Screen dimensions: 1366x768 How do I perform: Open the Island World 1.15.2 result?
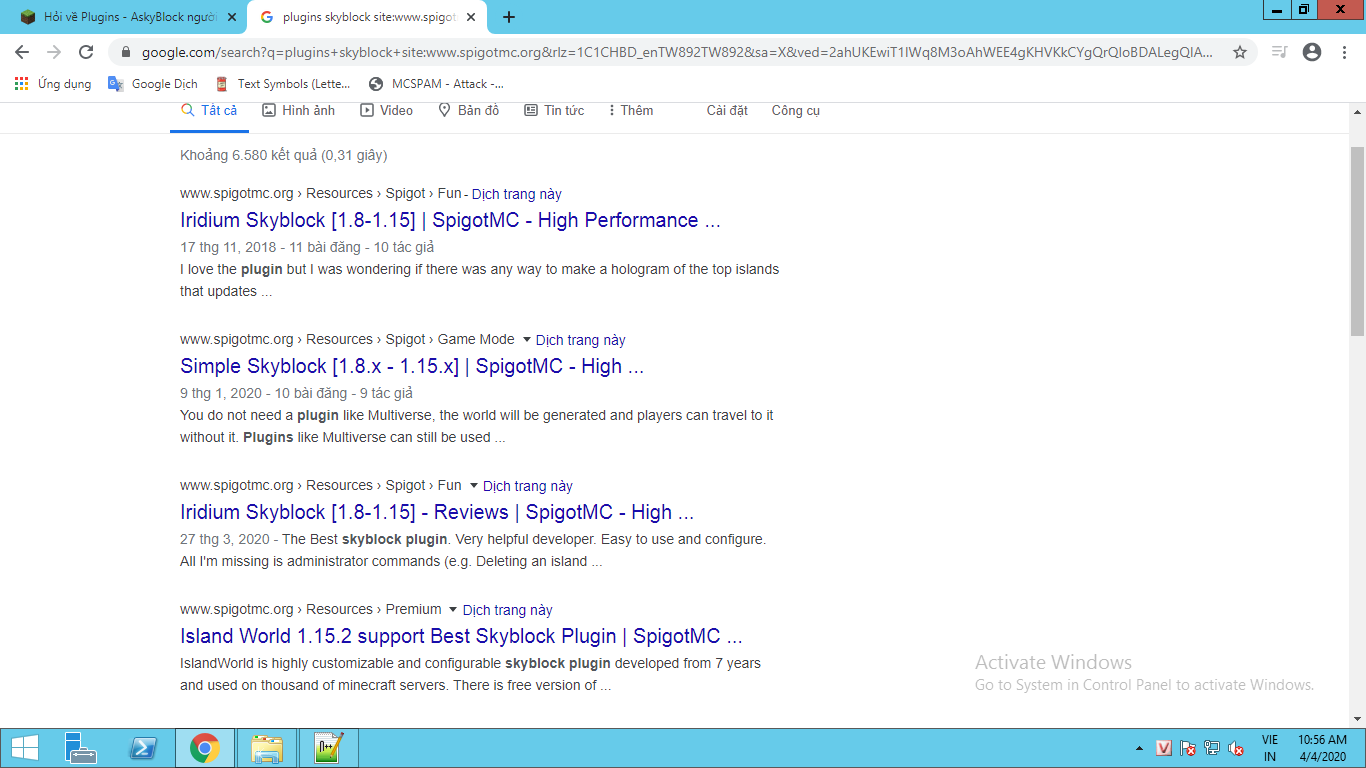(461, 636)
